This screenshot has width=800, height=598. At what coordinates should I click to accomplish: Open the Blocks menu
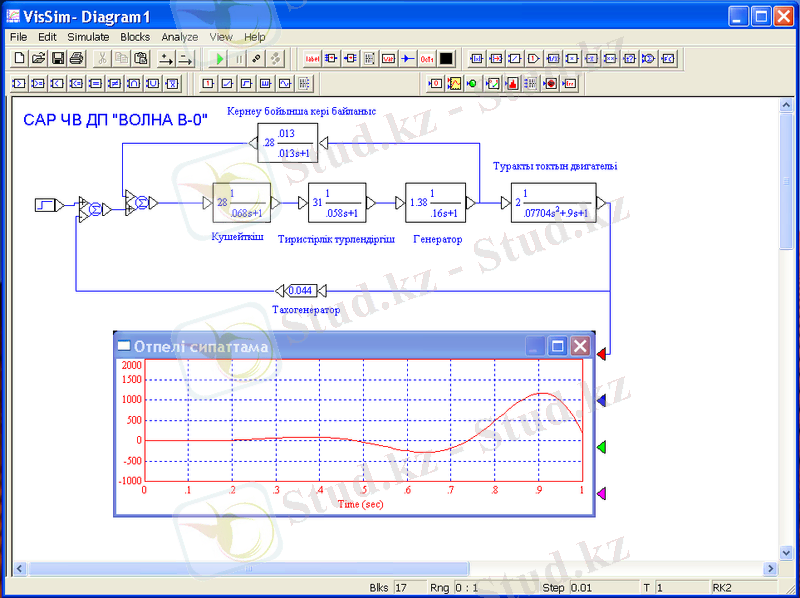pos(135,37)
